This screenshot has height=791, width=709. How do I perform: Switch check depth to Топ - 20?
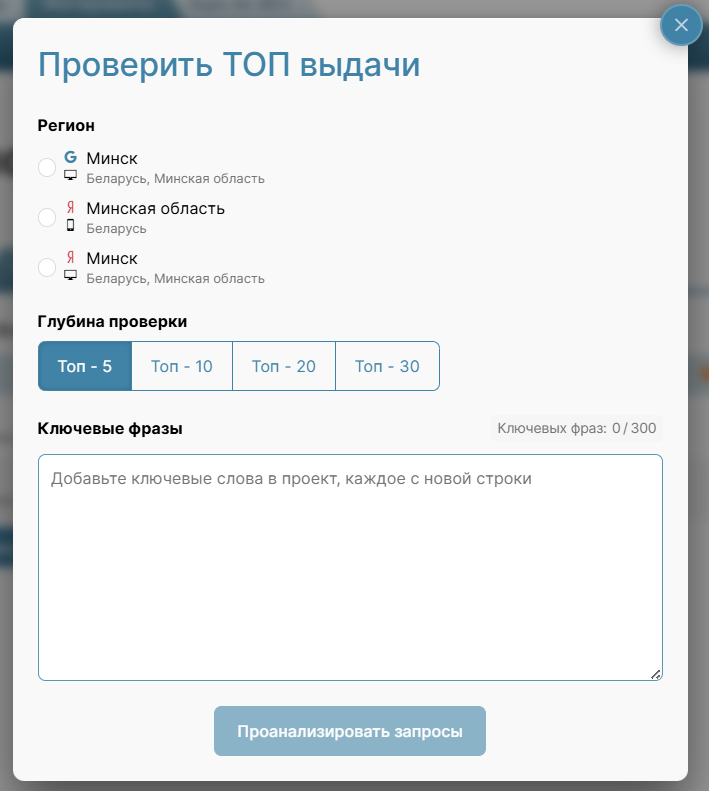tap(284, 366)
